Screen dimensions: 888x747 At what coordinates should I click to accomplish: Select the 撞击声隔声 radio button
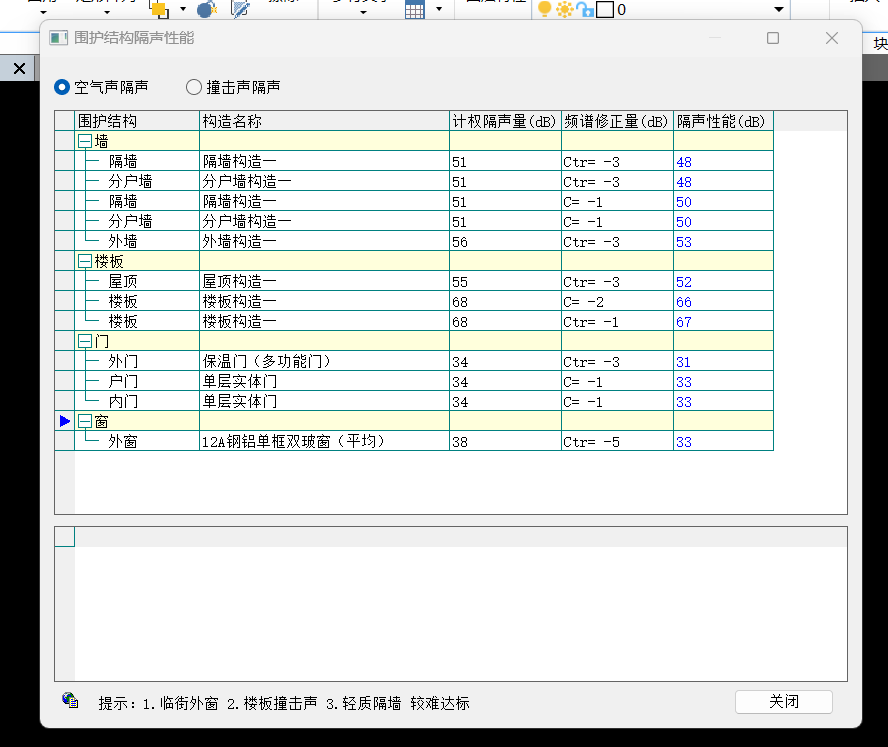pos(194,87)
